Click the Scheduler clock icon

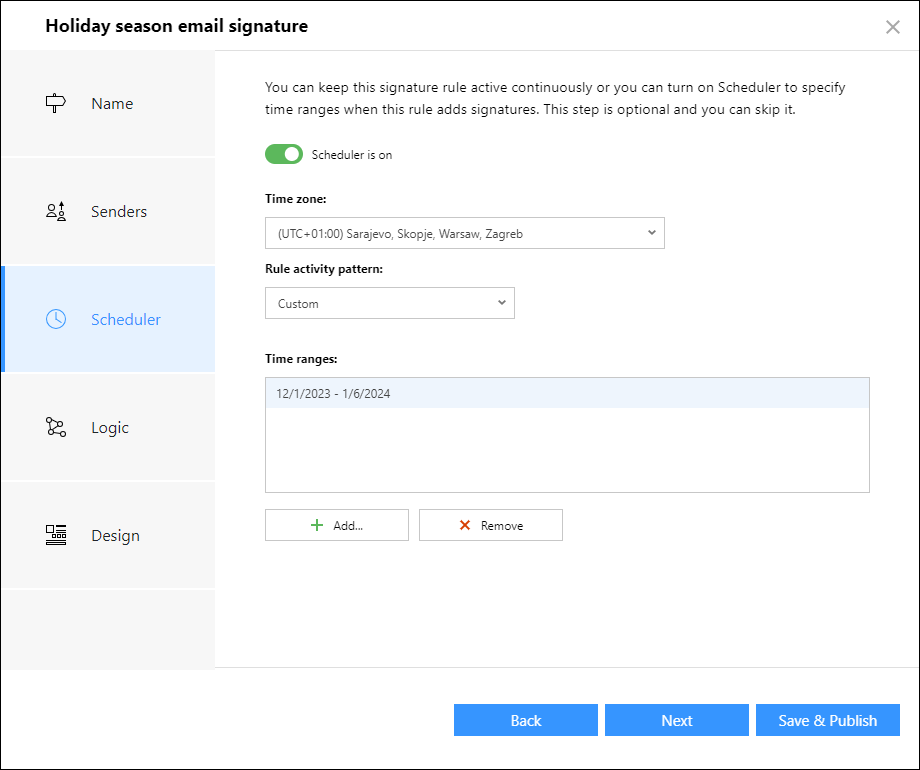coord(56,319)
